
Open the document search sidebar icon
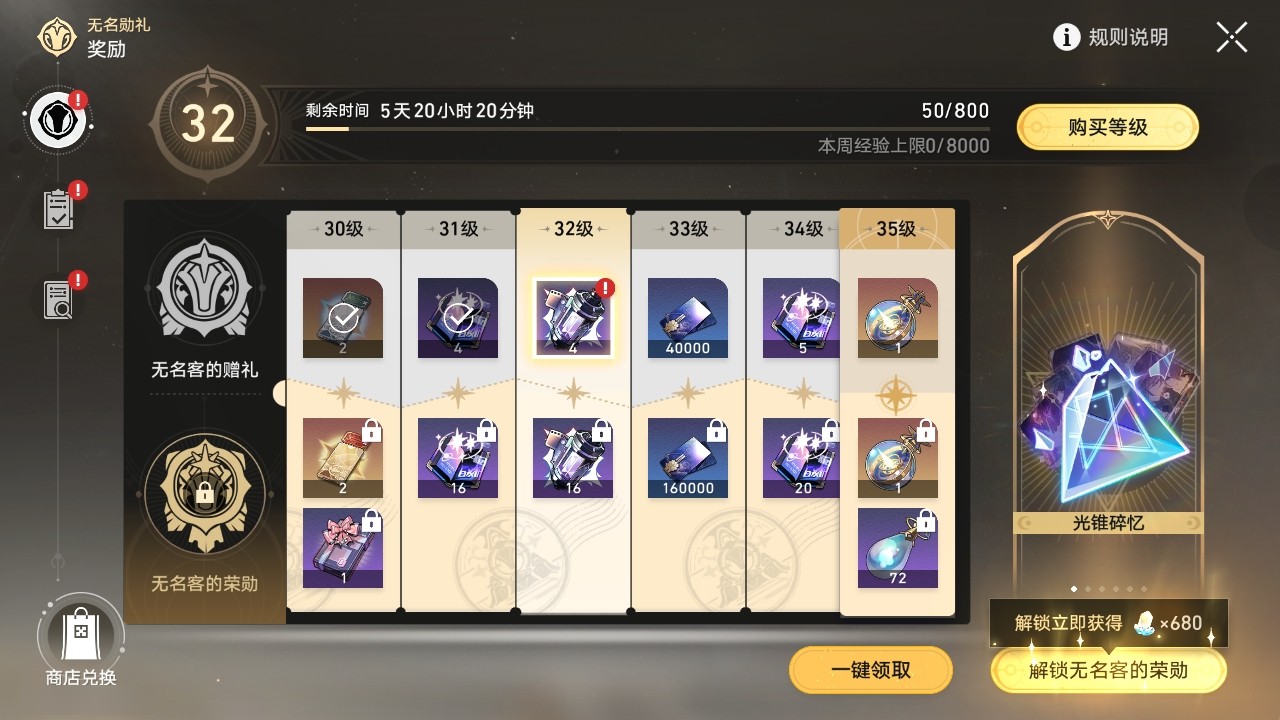pyautogui.click(x=59, y=298)
